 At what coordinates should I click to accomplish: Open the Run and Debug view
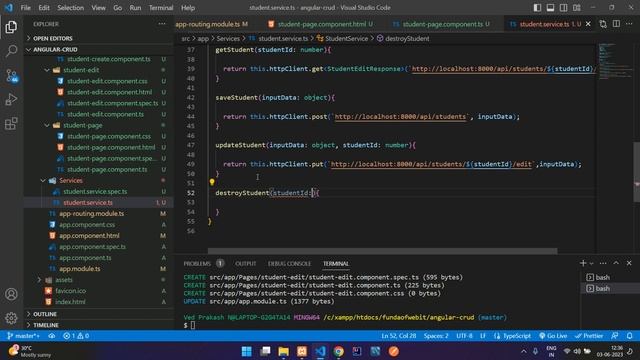(11, 99)
